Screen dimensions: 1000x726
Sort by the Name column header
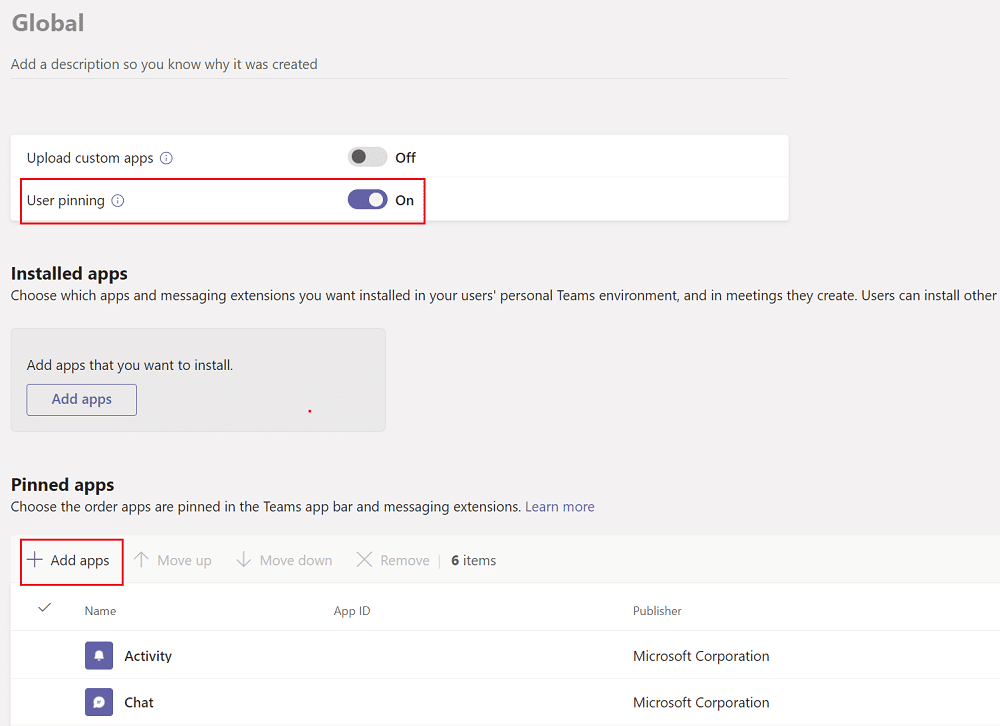pos(100,611)
